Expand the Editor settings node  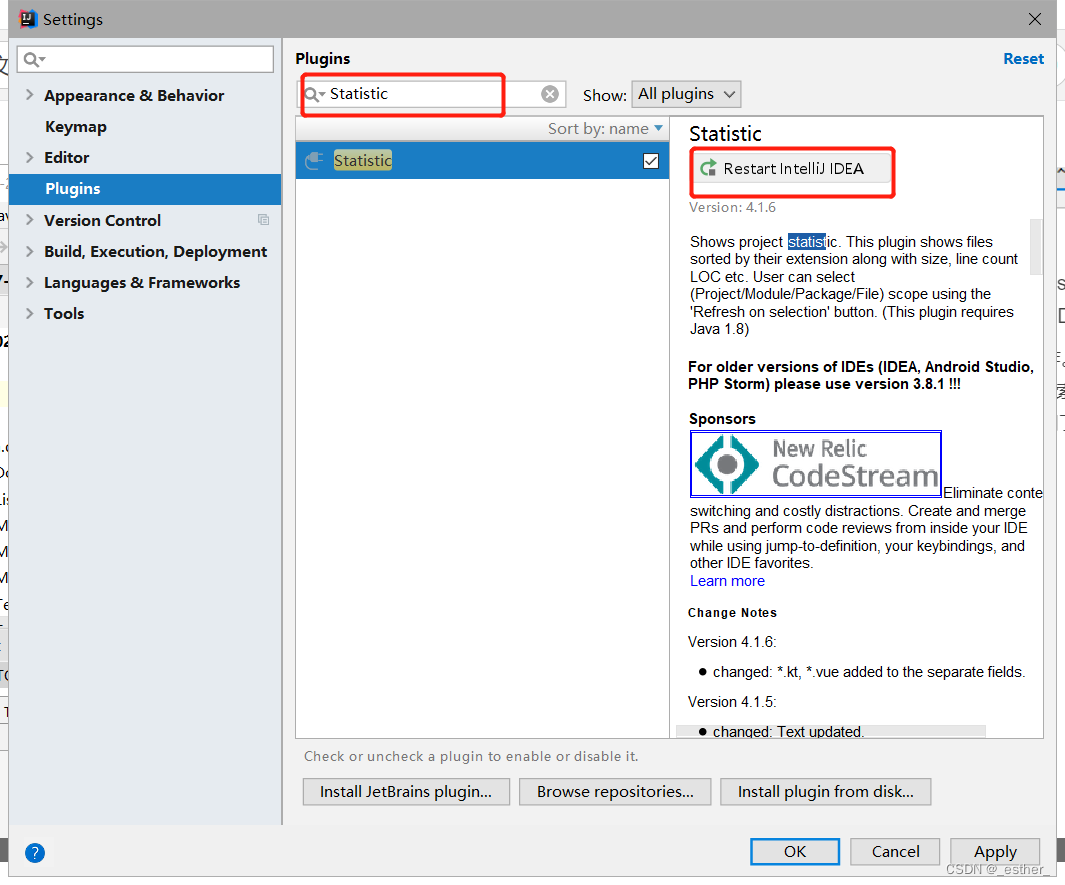tap(29, 158)
